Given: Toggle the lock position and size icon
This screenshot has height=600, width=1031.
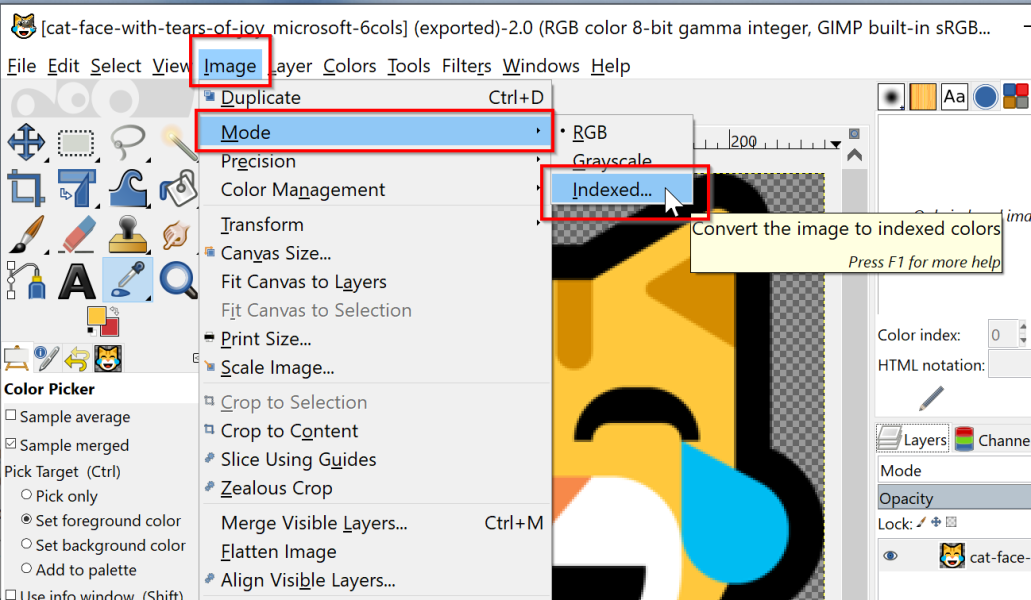Looking at the screenshot, I should tap(936, 522).
